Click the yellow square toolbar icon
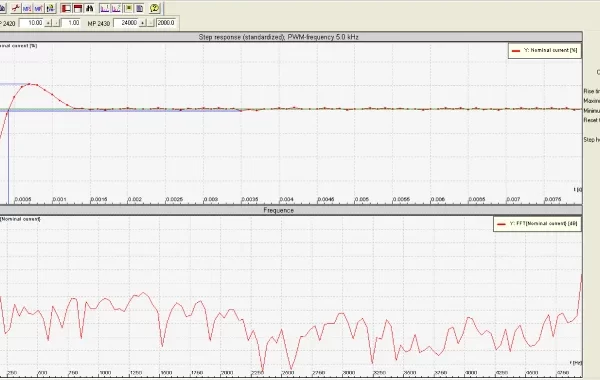 coord(129,8)
